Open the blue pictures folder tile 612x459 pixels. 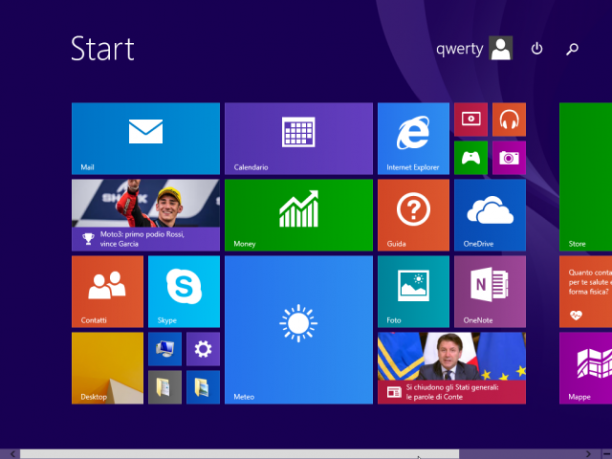tap(203, 387)
